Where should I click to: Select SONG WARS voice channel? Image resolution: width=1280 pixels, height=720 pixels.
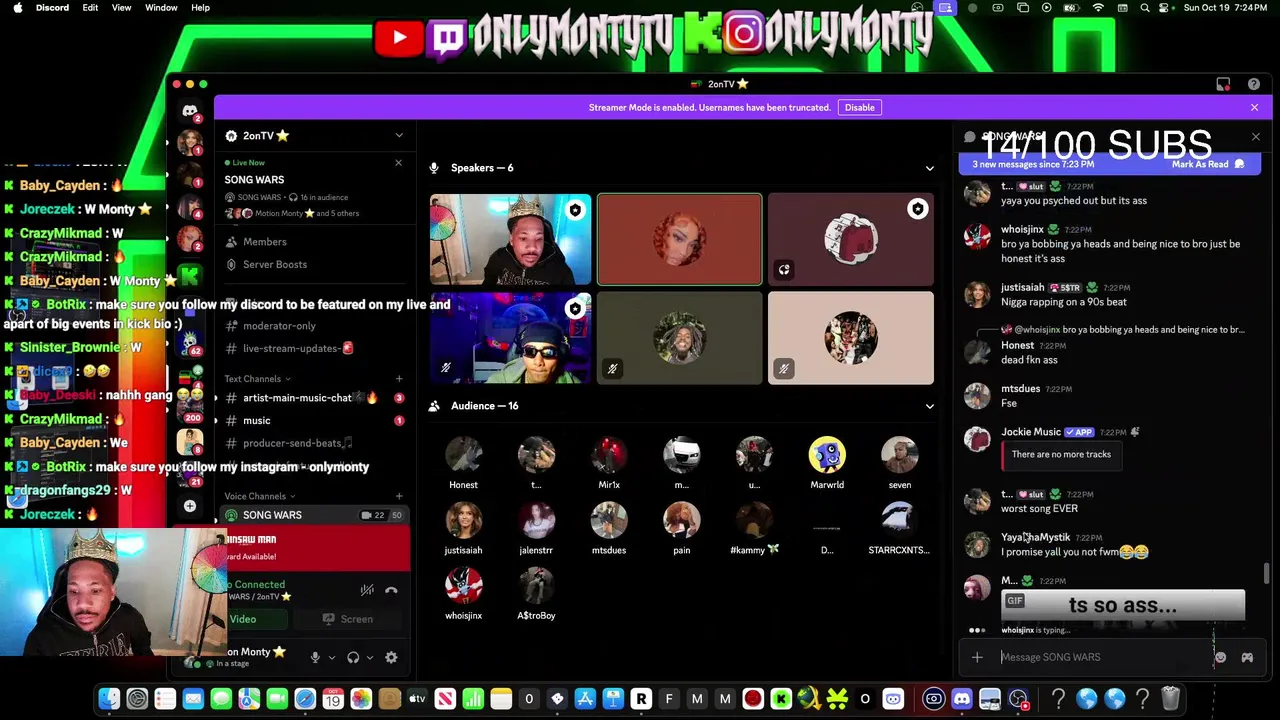315,515
